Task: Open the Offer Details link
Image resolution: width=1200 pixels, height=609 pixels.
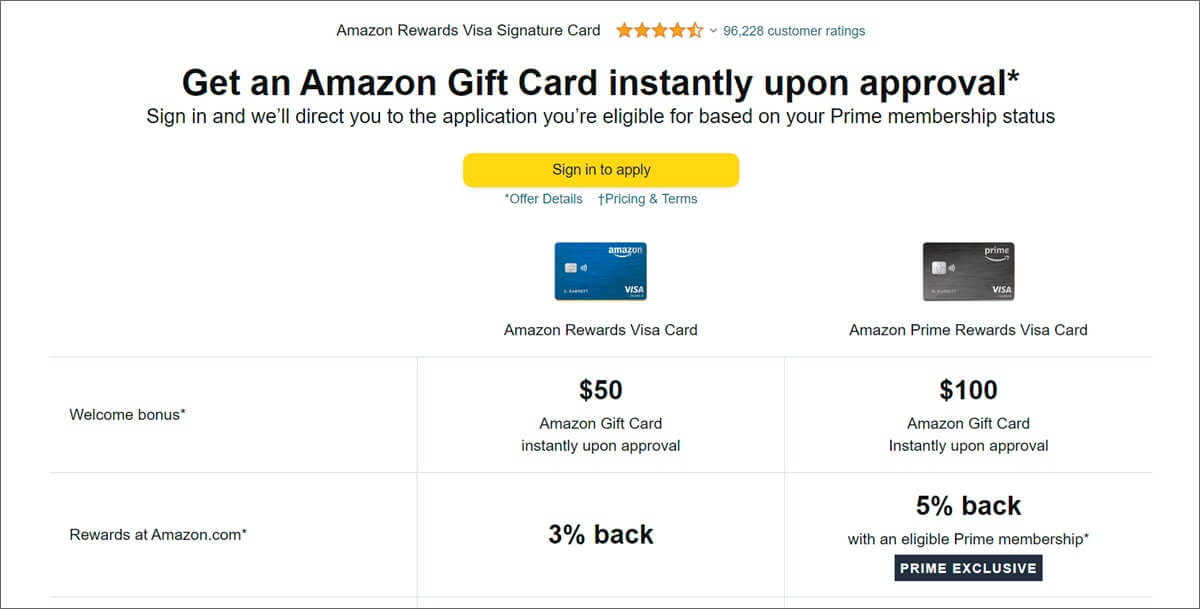Action: coord(544,199)
